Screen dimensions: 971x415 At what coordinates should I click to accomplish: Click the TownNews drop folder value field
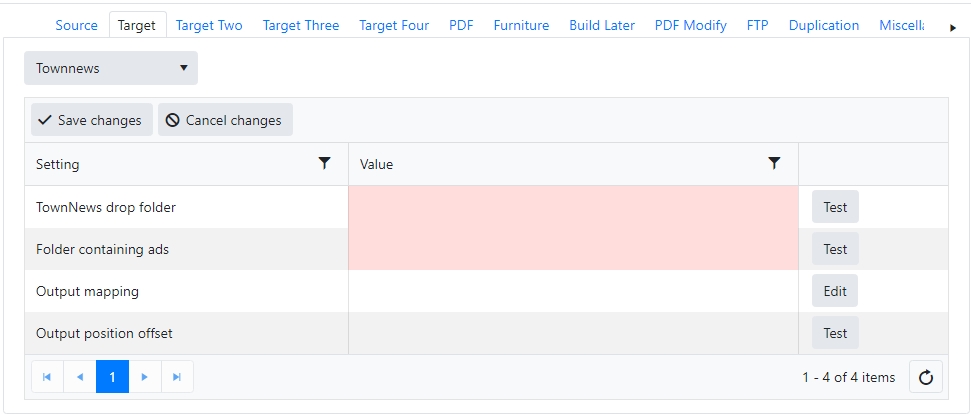tap(573, 207)
